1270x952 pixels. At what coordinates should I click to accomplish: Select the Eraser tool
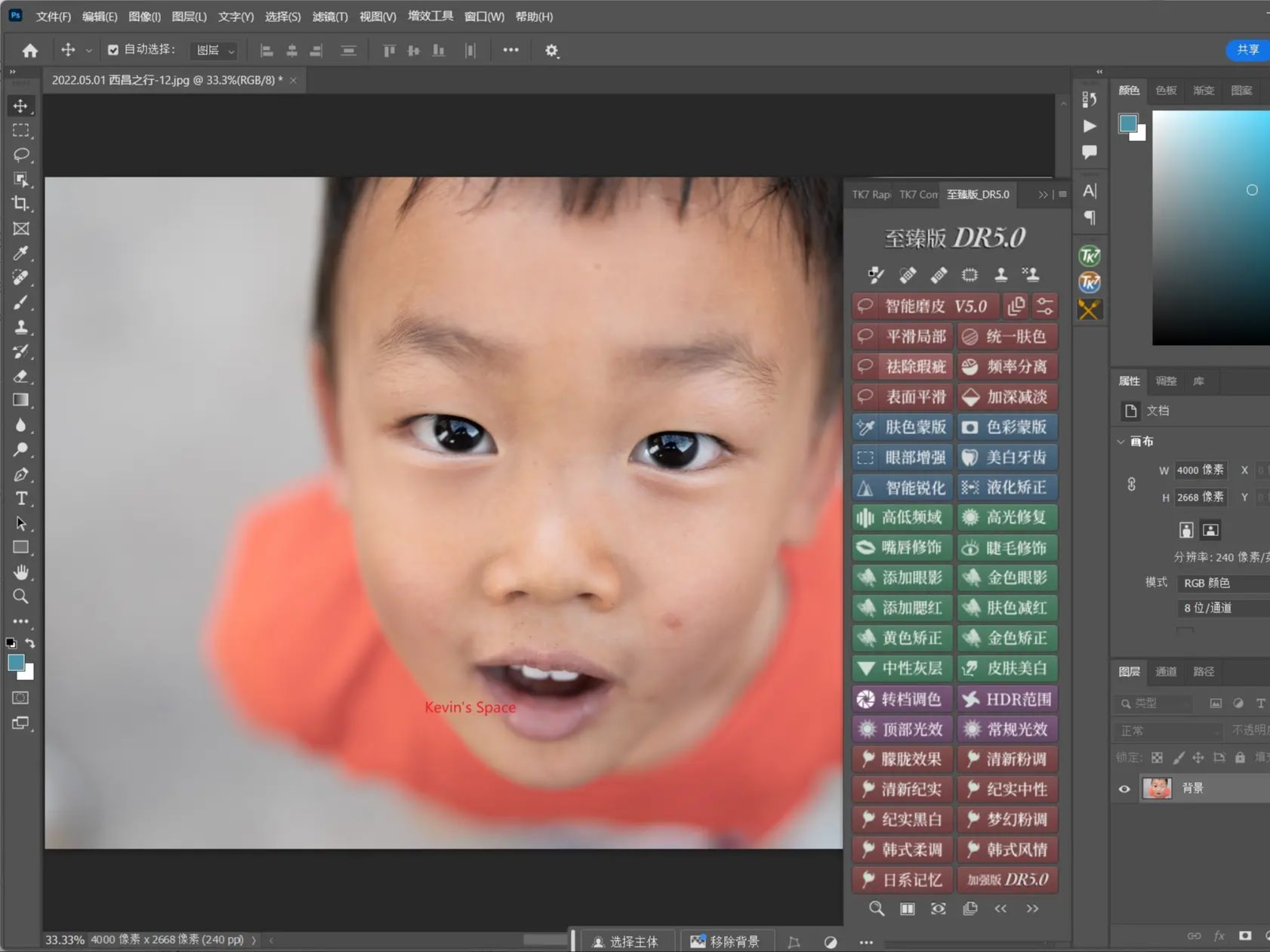20,376
